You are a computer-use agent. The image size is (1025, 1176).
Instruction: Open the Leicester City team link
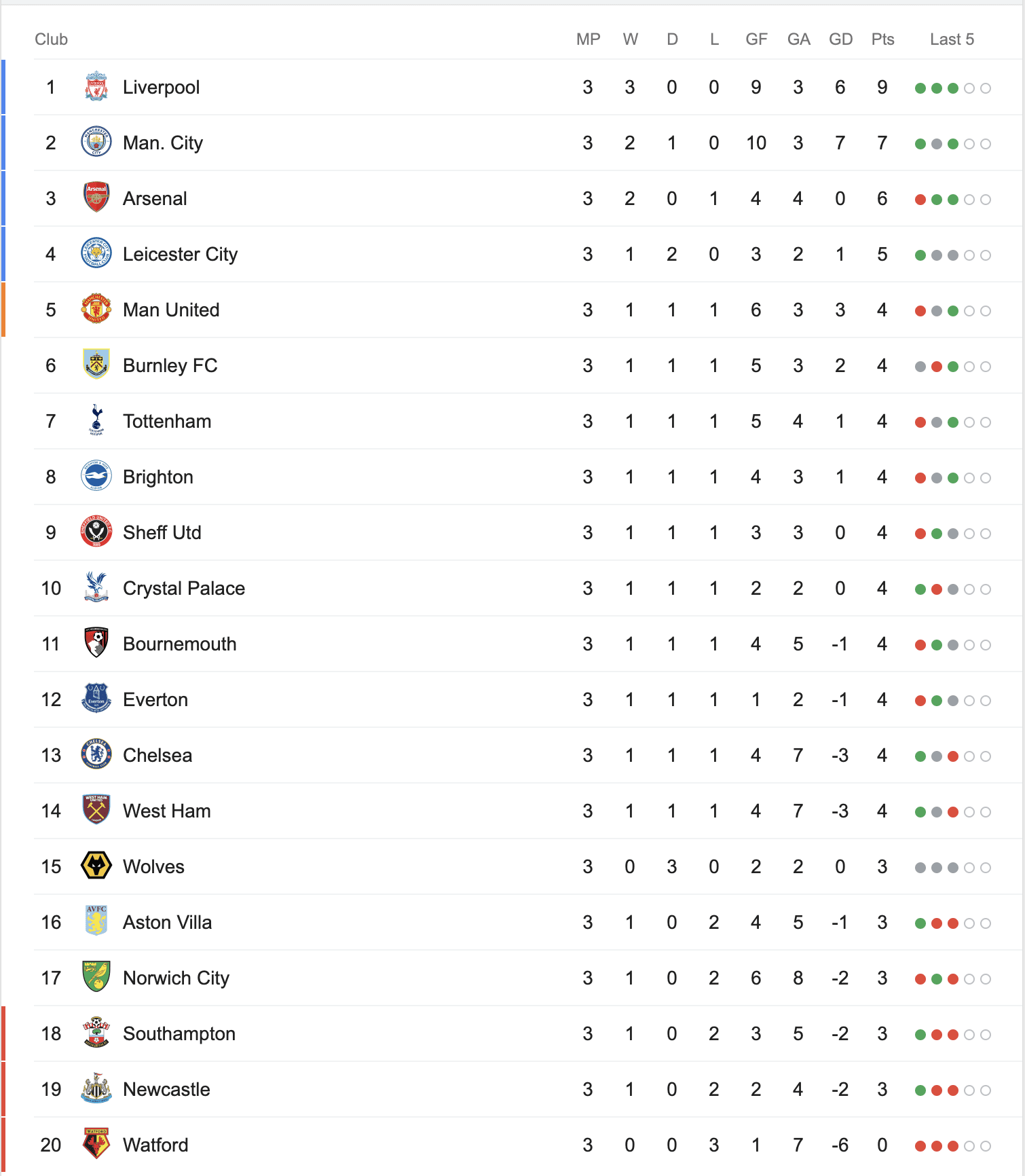180,255
